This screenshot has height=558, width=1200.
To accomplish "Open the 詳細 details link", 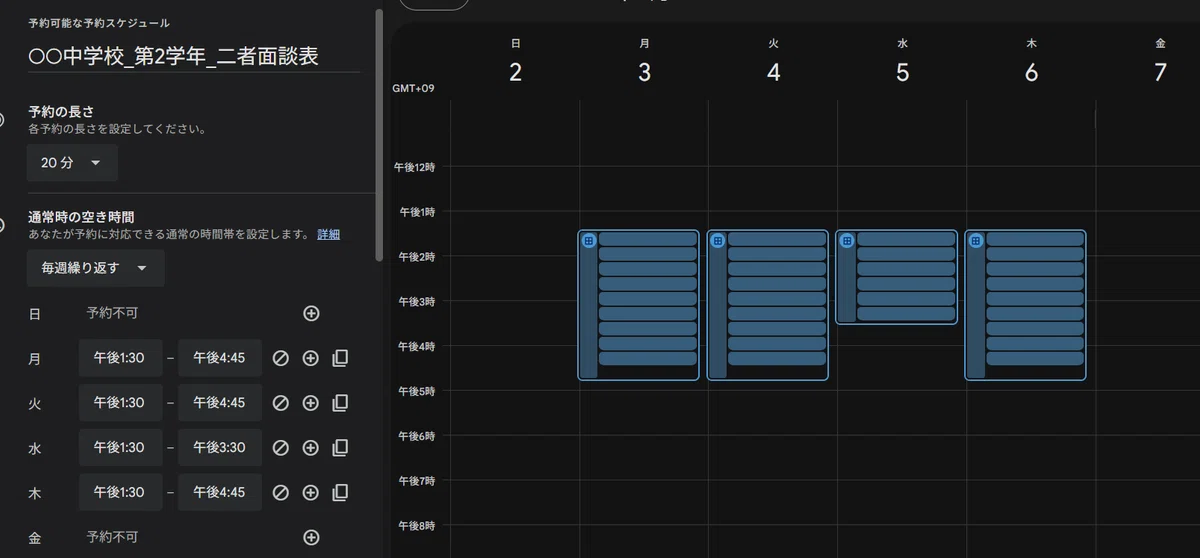I will click(328, 234).
